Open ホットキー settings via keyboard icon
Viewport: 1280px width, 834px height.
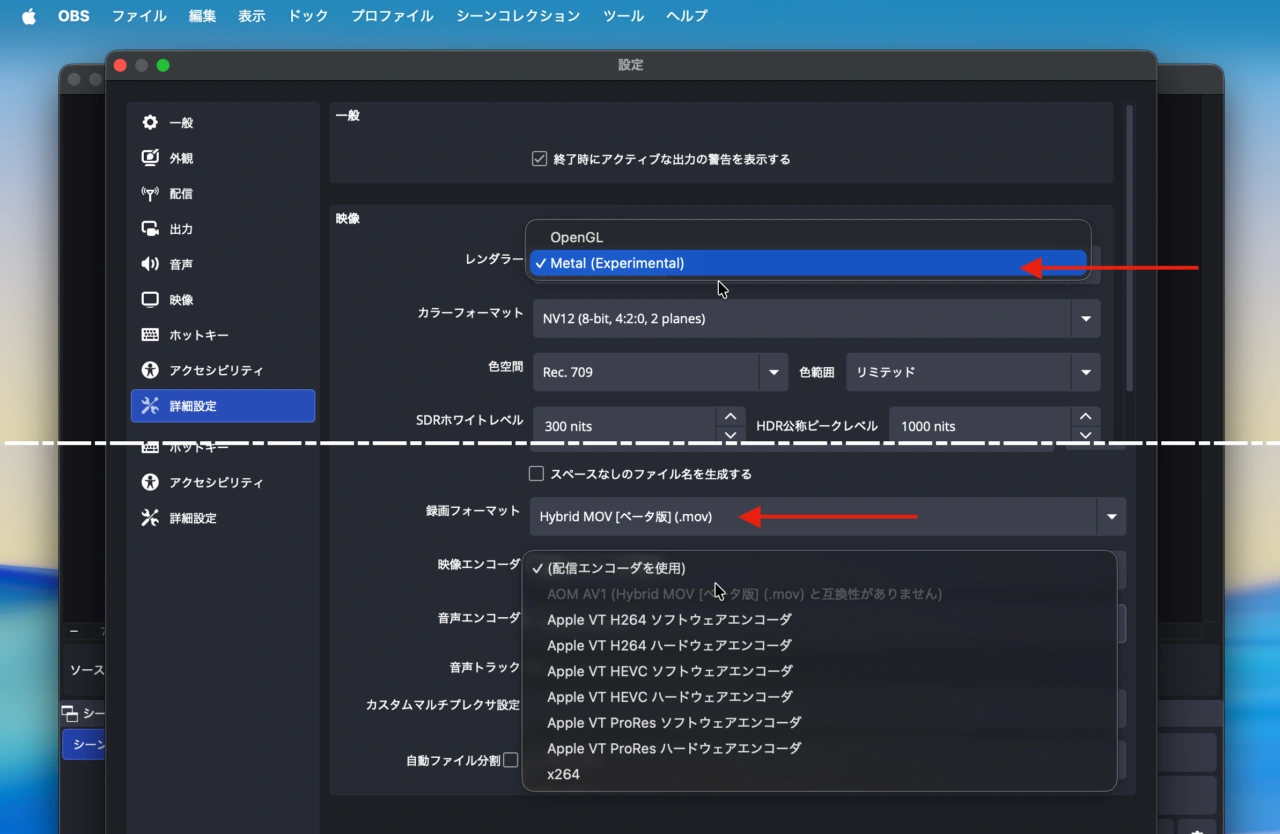pyautogui.click(x=148, y=334)
